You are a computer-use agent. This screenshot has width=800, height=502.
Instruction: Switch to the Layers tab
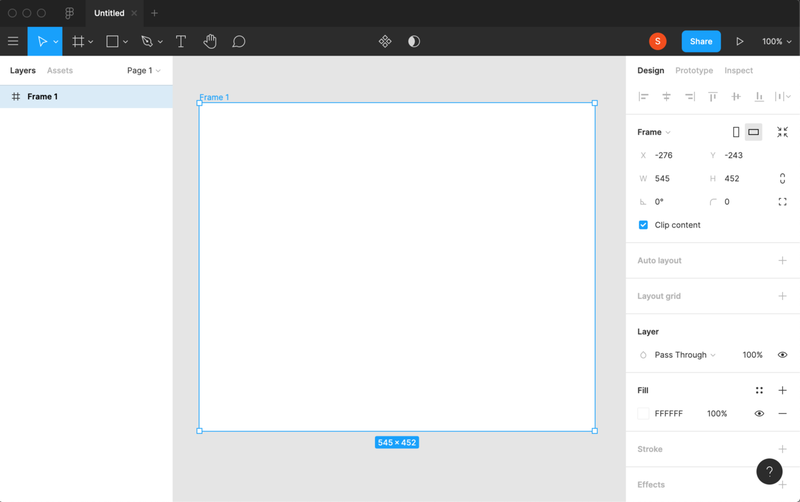22,70
